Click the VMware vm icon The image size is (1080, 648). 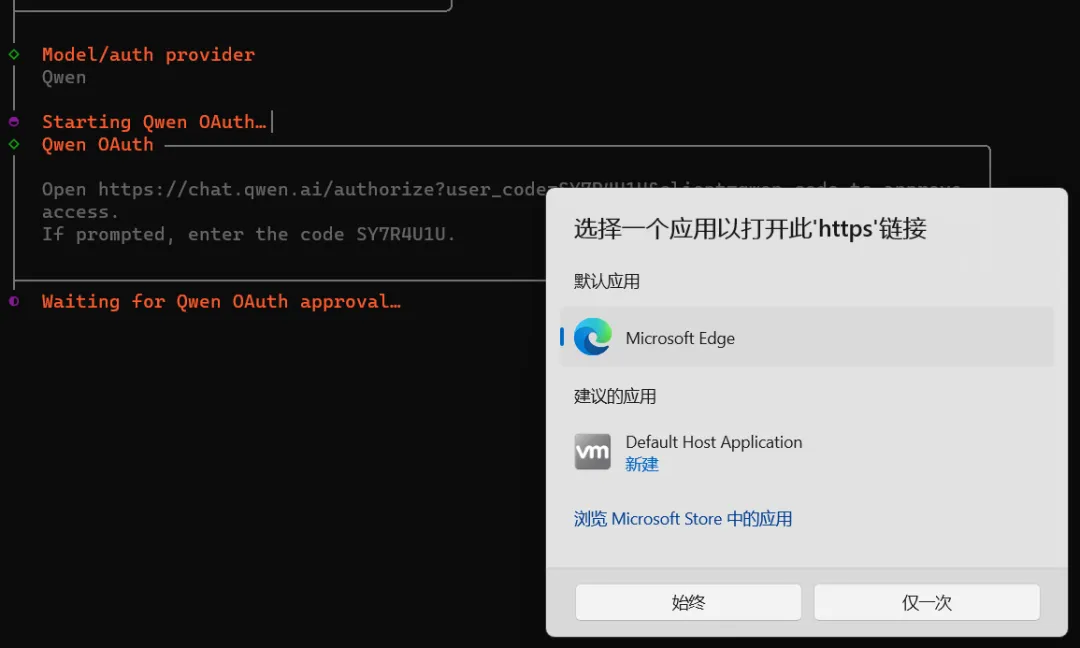[x=592, y=452]
